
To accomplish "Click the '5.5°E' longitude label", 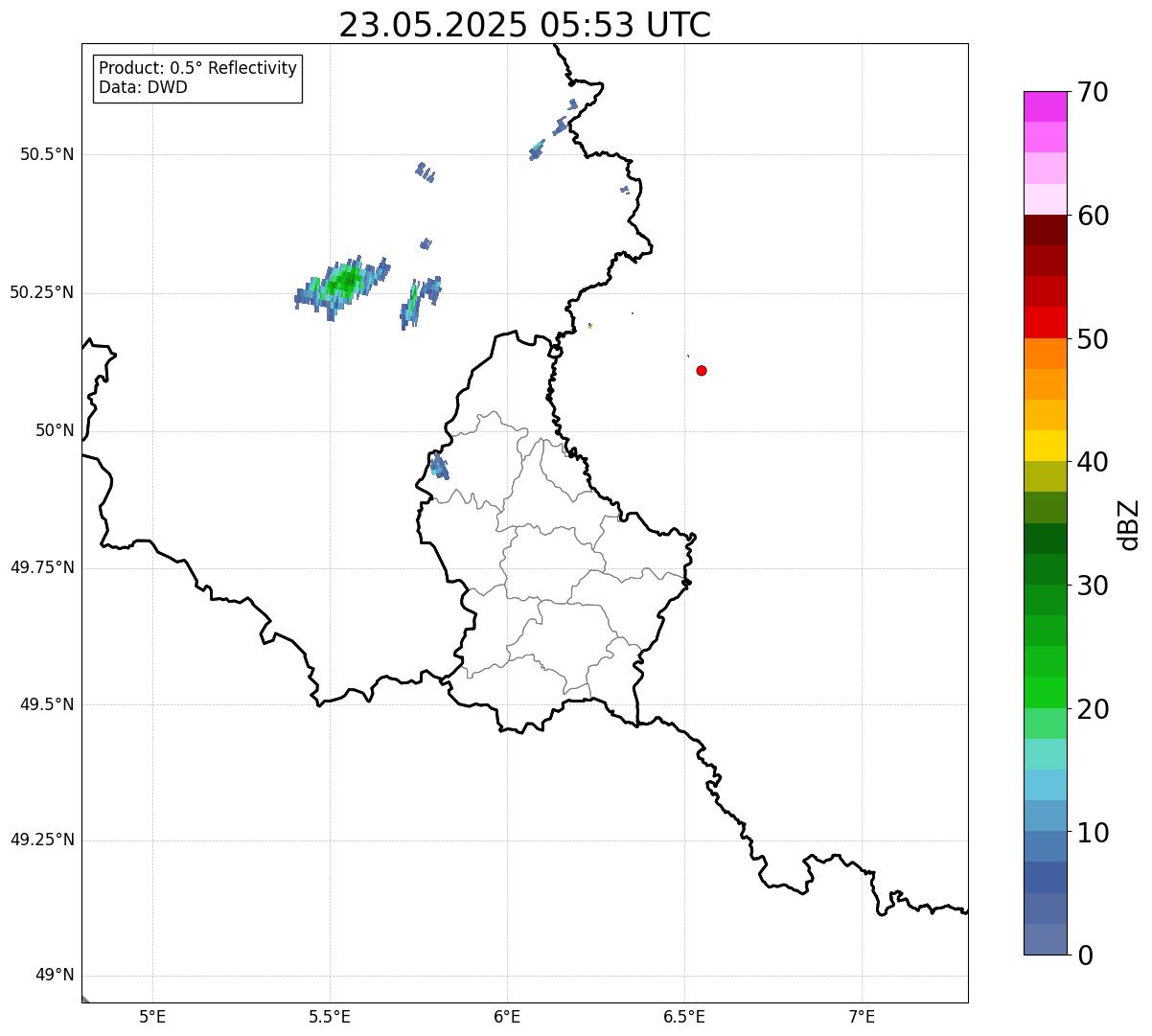I will (330, 1016).
